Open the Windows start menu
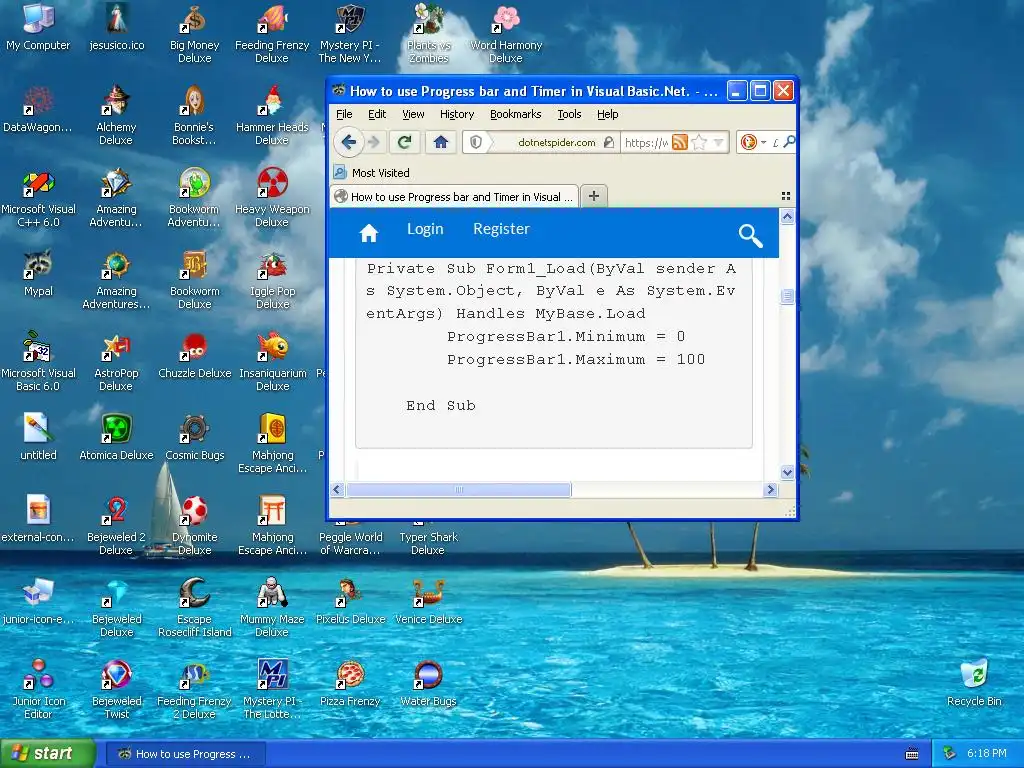 coord(48,754)
